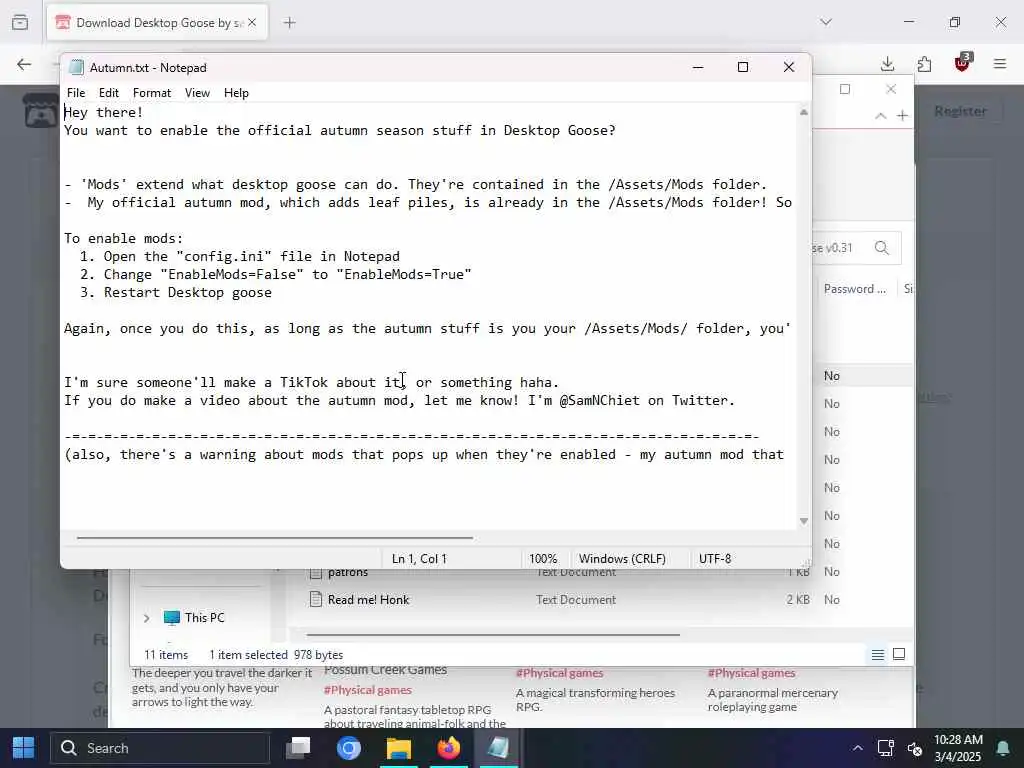Collapse the Explorer ribbon with the chevron

point(880,116)
